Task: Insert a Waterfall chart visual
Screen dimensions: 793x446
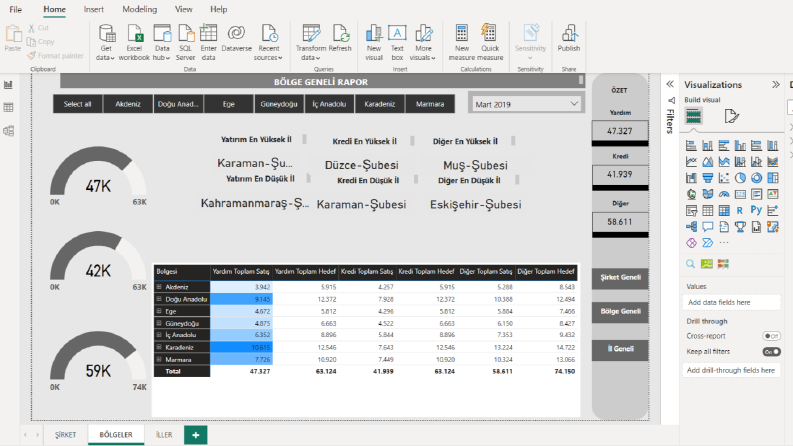Action: click(x=691, y=178)
